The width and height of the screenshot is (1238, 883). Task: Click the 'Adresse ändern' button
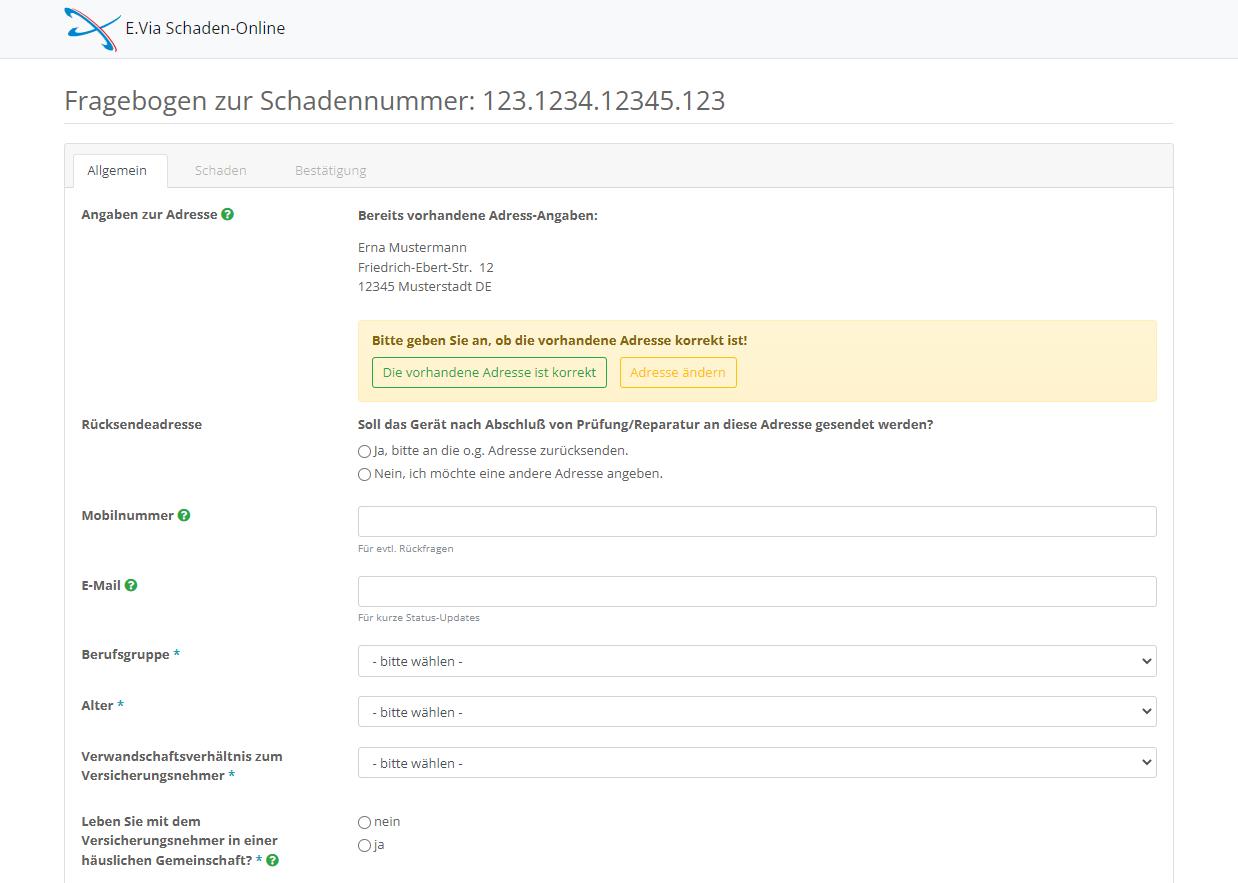click(x=678, y=372)
